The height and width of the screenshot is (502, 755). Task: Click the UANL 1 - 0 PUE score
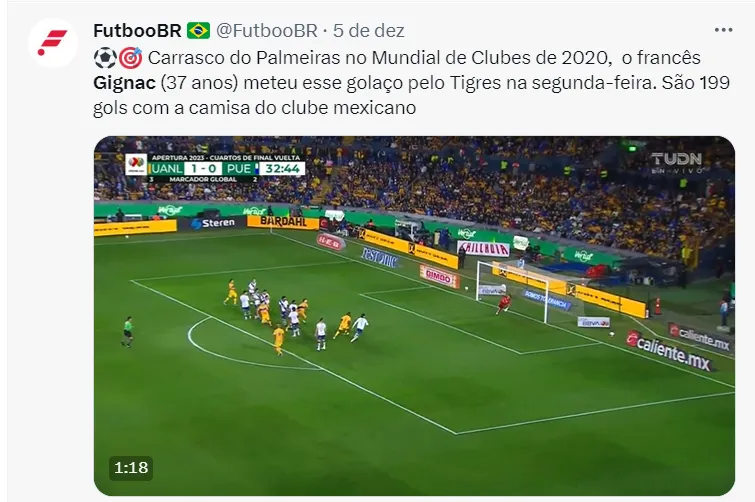tap(203, 169)
